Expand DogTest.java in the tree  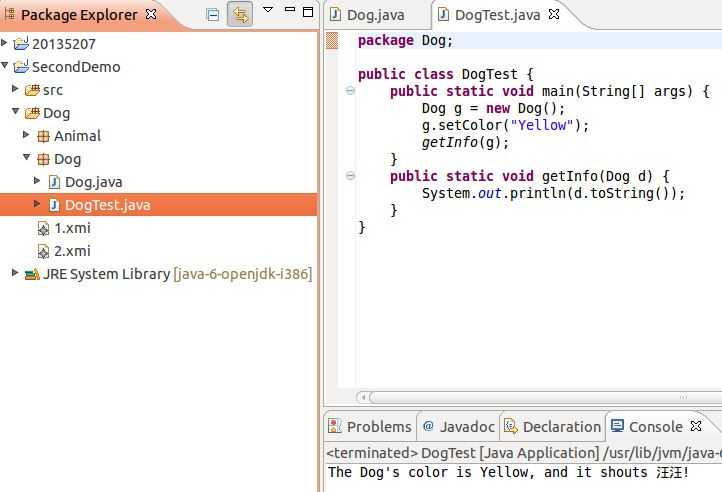pos(37,204)
